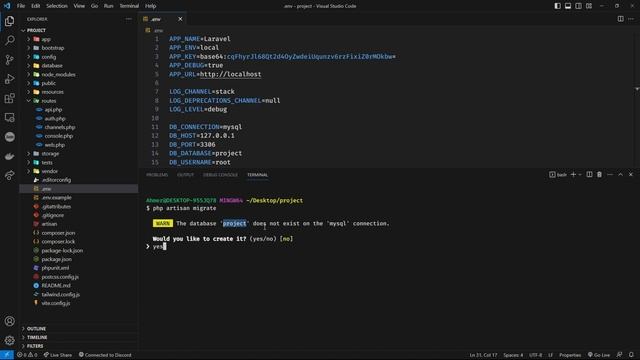Open the Edit menu
Screen dimensions: 640x360
[36, 6]
